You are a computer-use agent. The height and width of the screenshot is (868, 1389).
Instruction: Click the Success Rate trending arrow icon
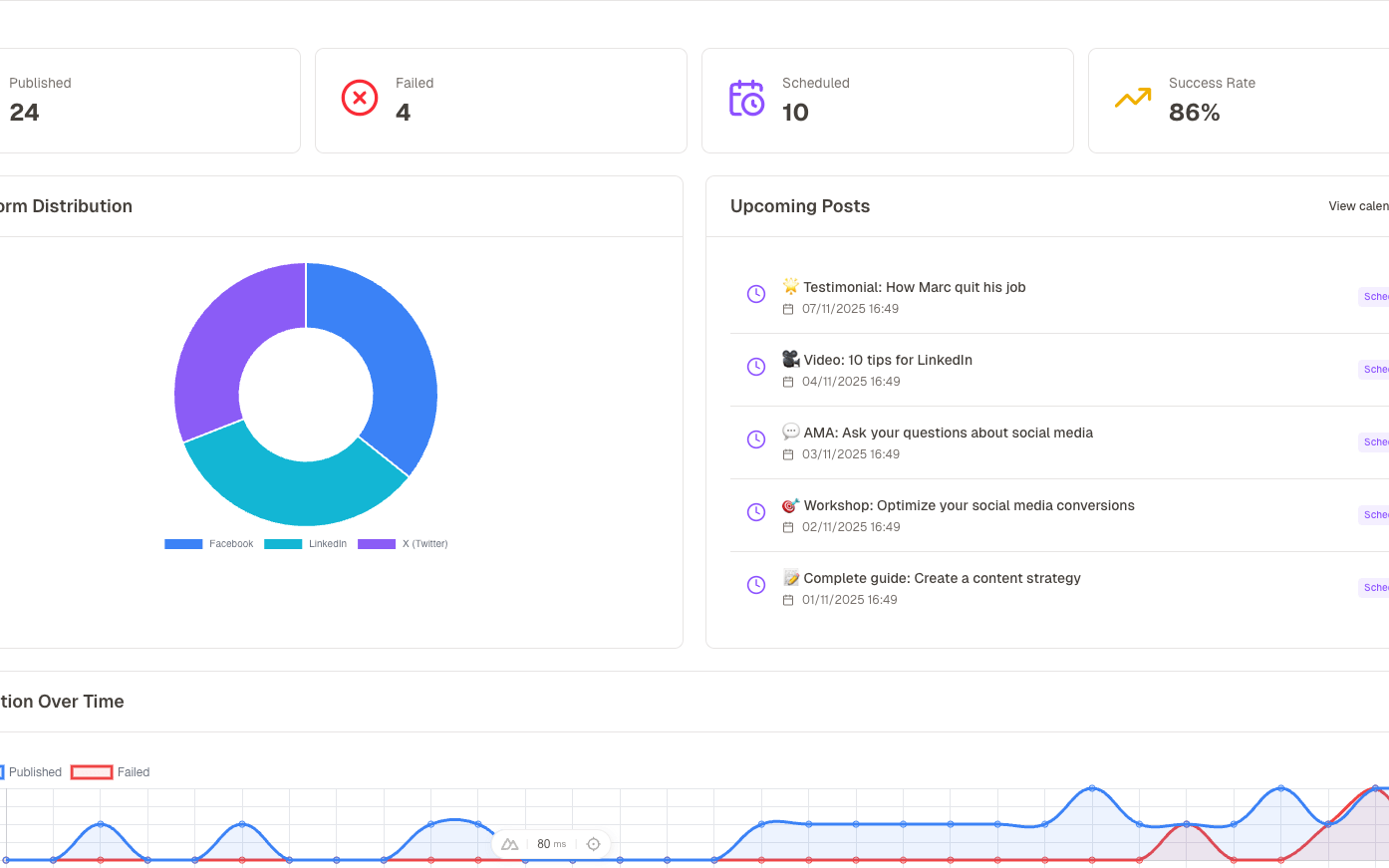tap(1133, 98)
